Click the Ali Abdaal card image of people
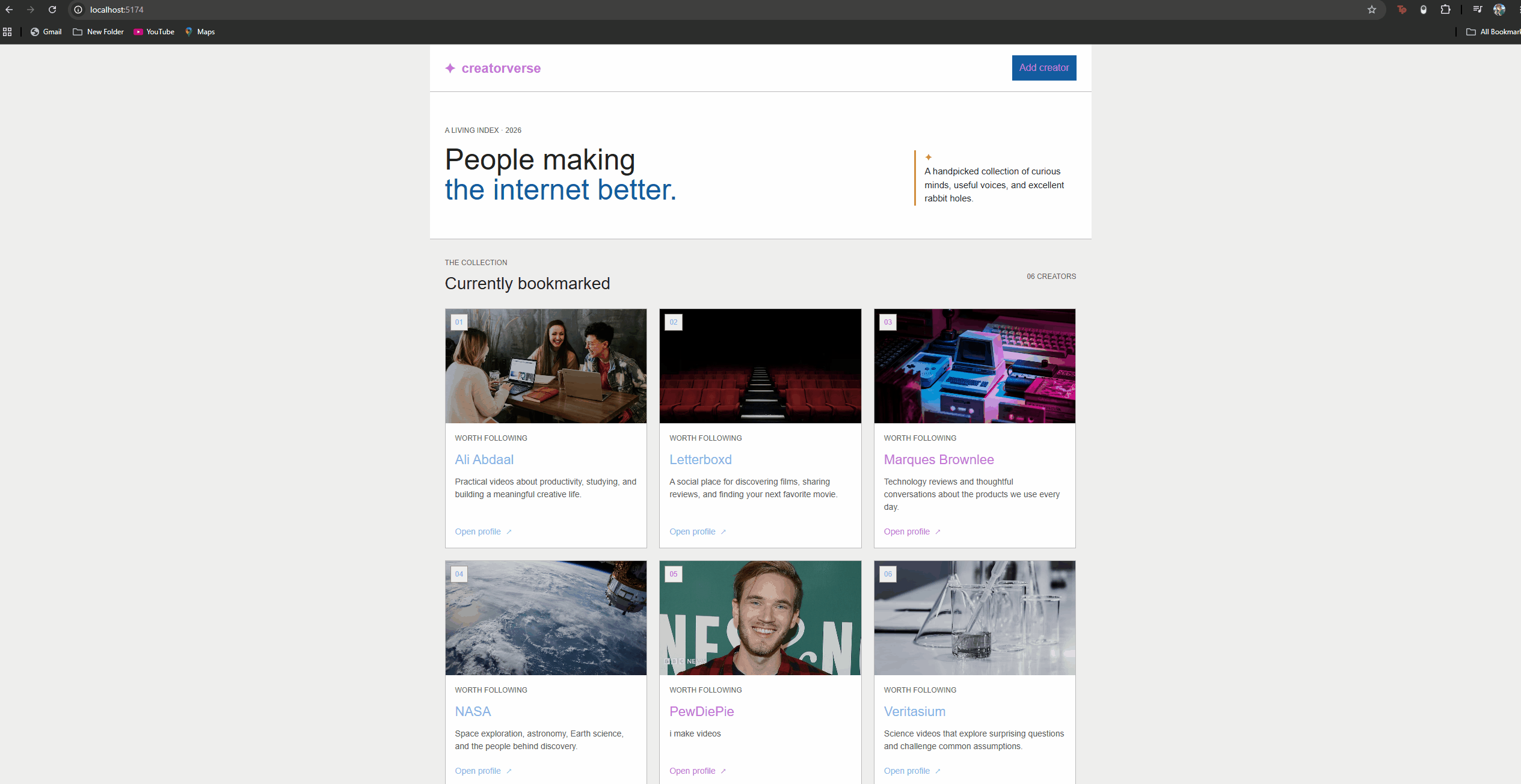 pos(546,366)
